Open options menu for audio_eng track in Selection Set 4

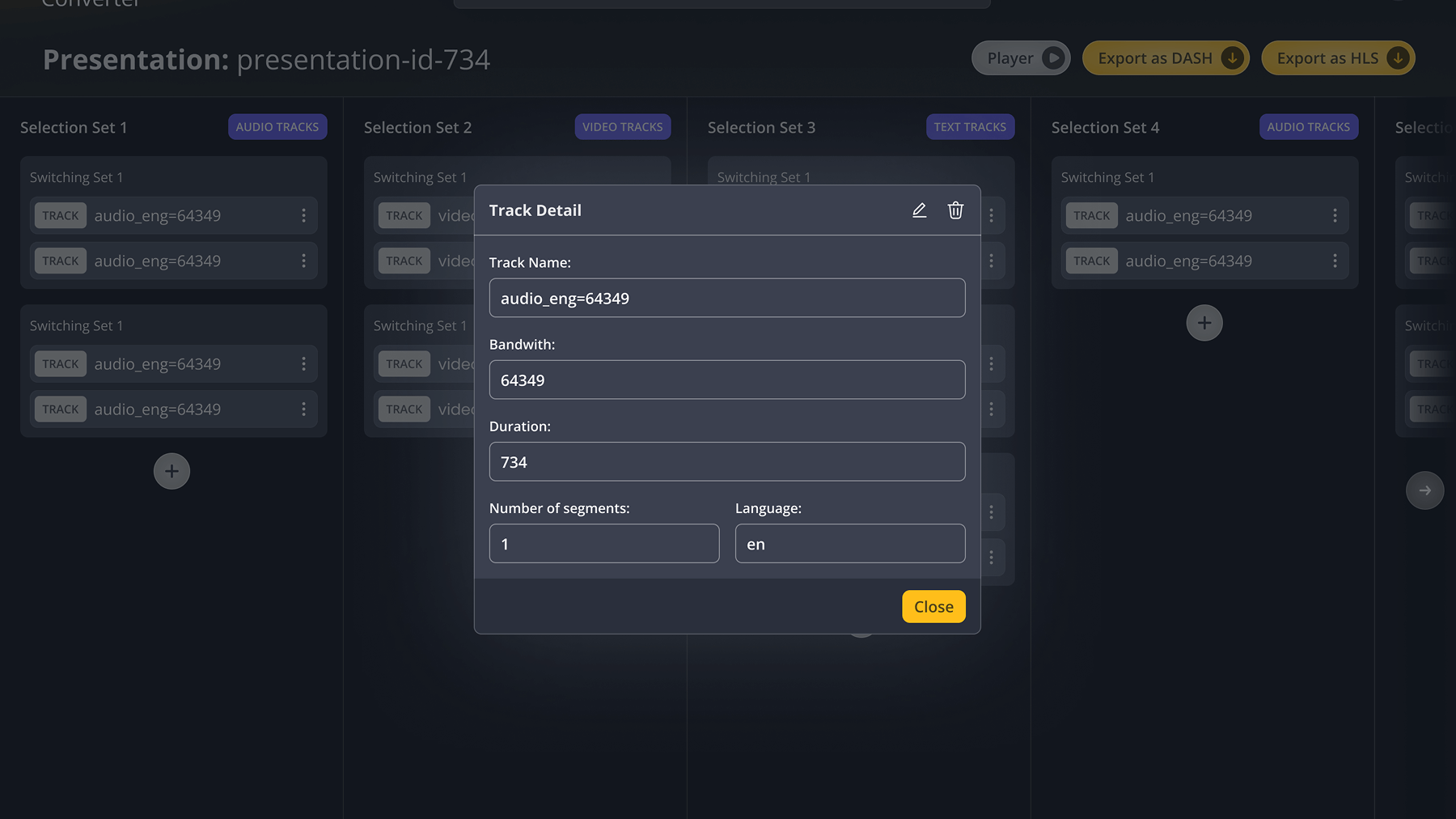coord(1335,215)
